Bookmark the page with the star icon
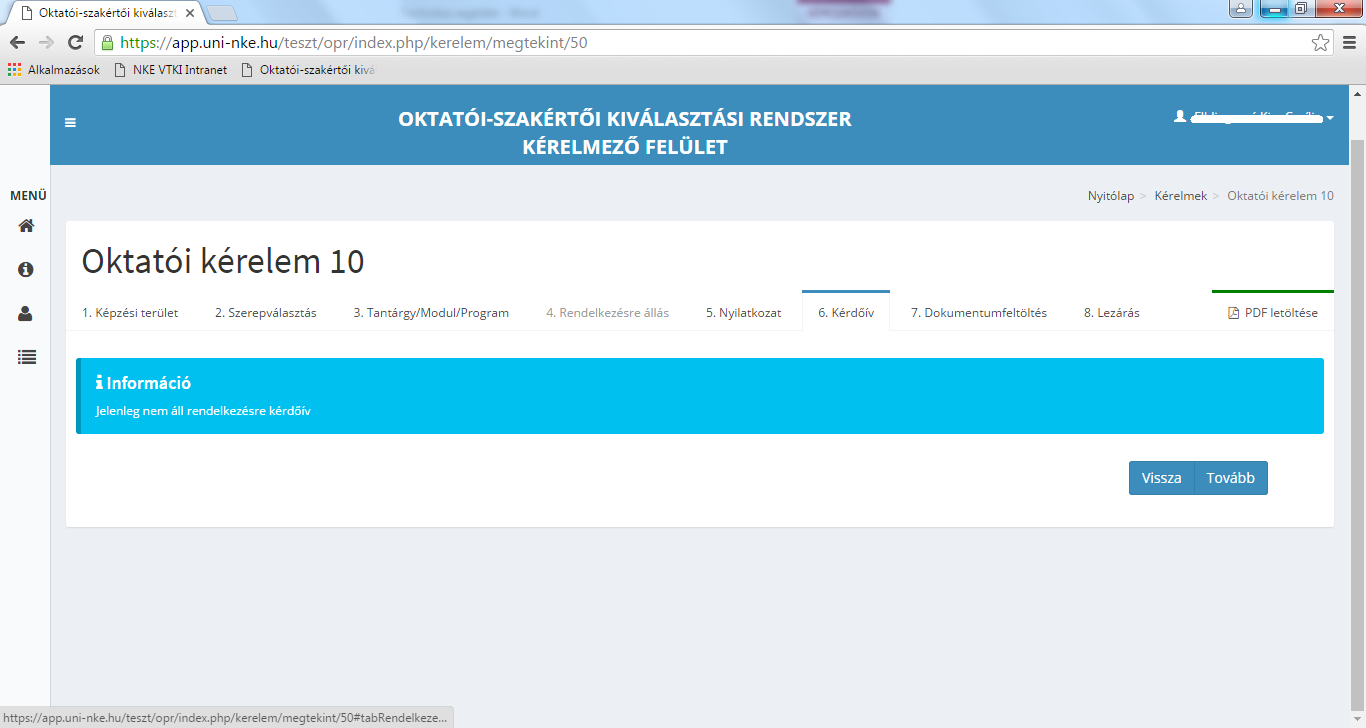 [x=1320, y=43]
